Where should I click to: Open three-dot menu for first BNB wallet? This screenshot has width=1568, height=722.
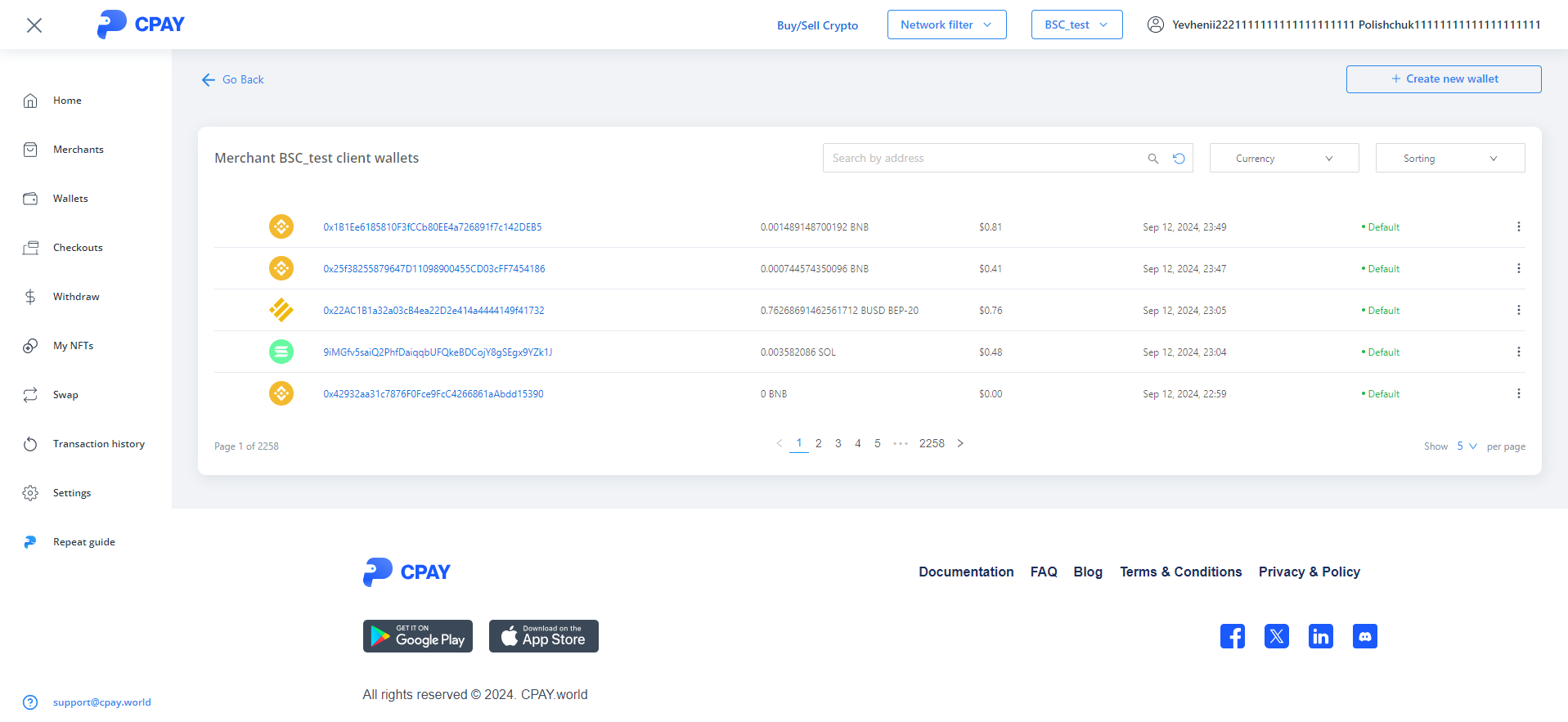click(1518, 227)
